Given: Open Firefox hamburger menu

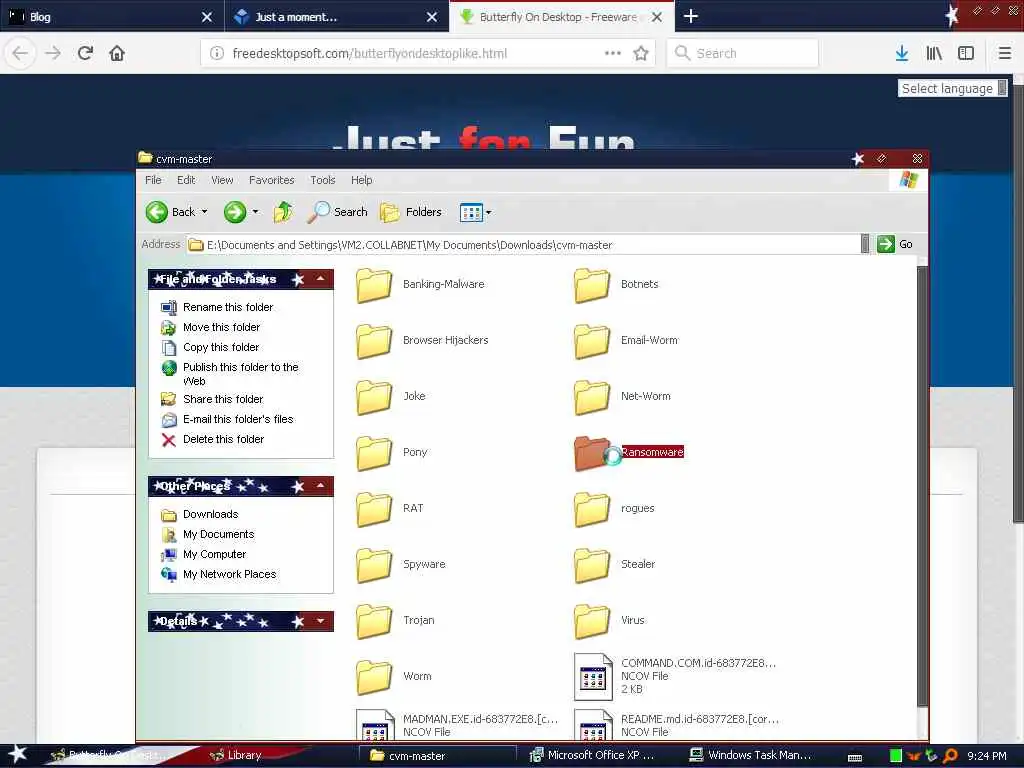Looking at the screenshot, I should tap(1004, 53).
